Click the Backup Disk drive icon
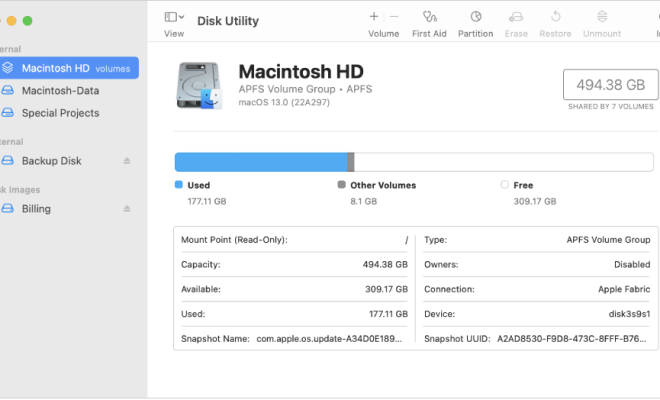Viewport: 660px width, 400px height. [x=8, y=160]
